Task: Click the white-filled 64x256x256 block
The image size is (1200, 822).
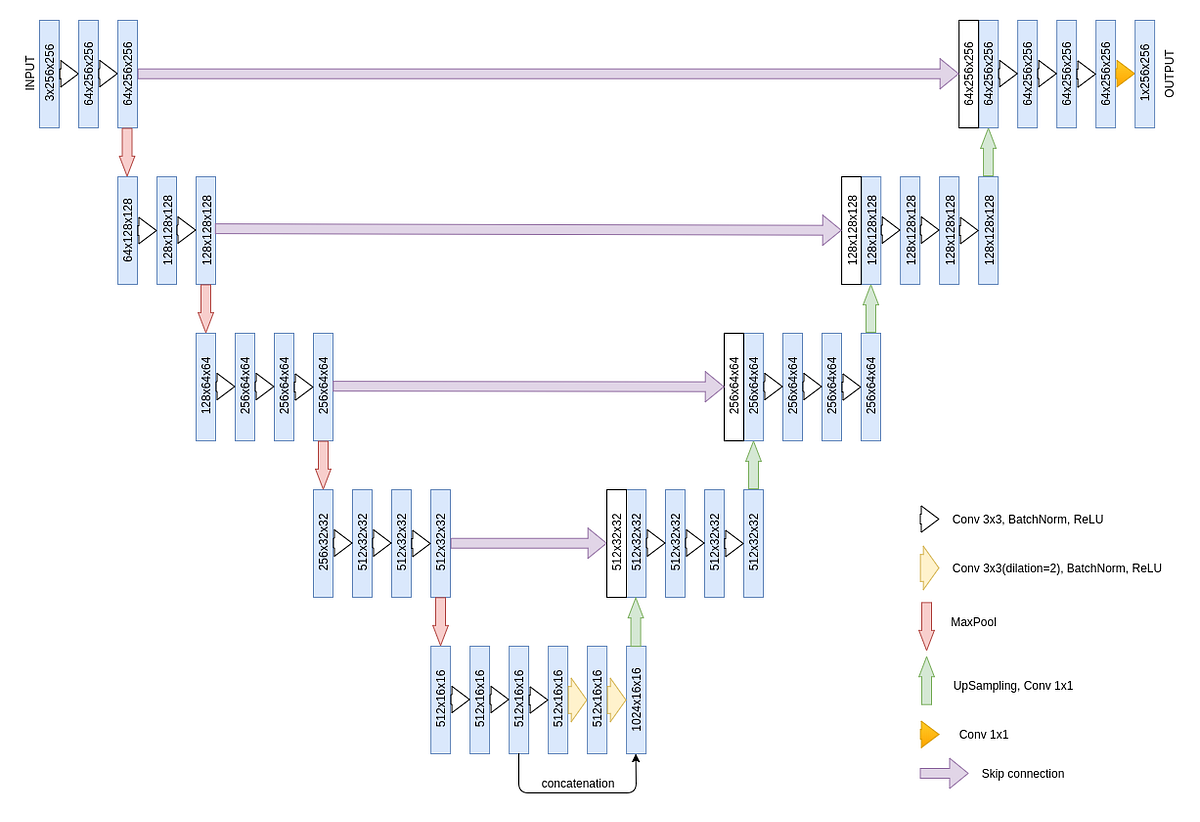Action: click(x=968, y=73)
